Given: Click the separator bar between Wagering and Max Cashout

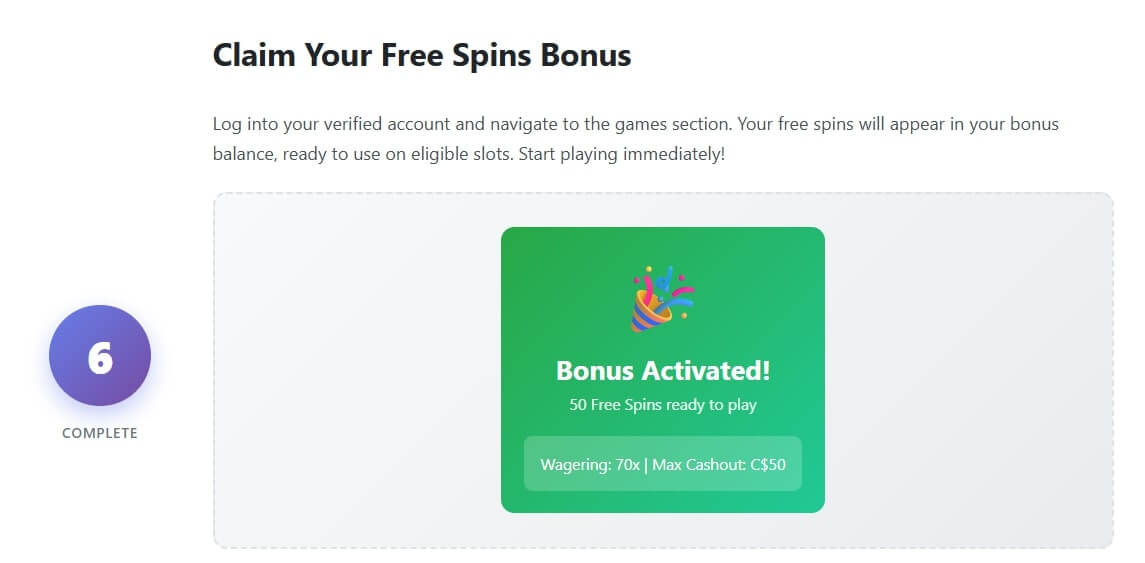Looking at the screenshot, I should click(x=646, y=465).
